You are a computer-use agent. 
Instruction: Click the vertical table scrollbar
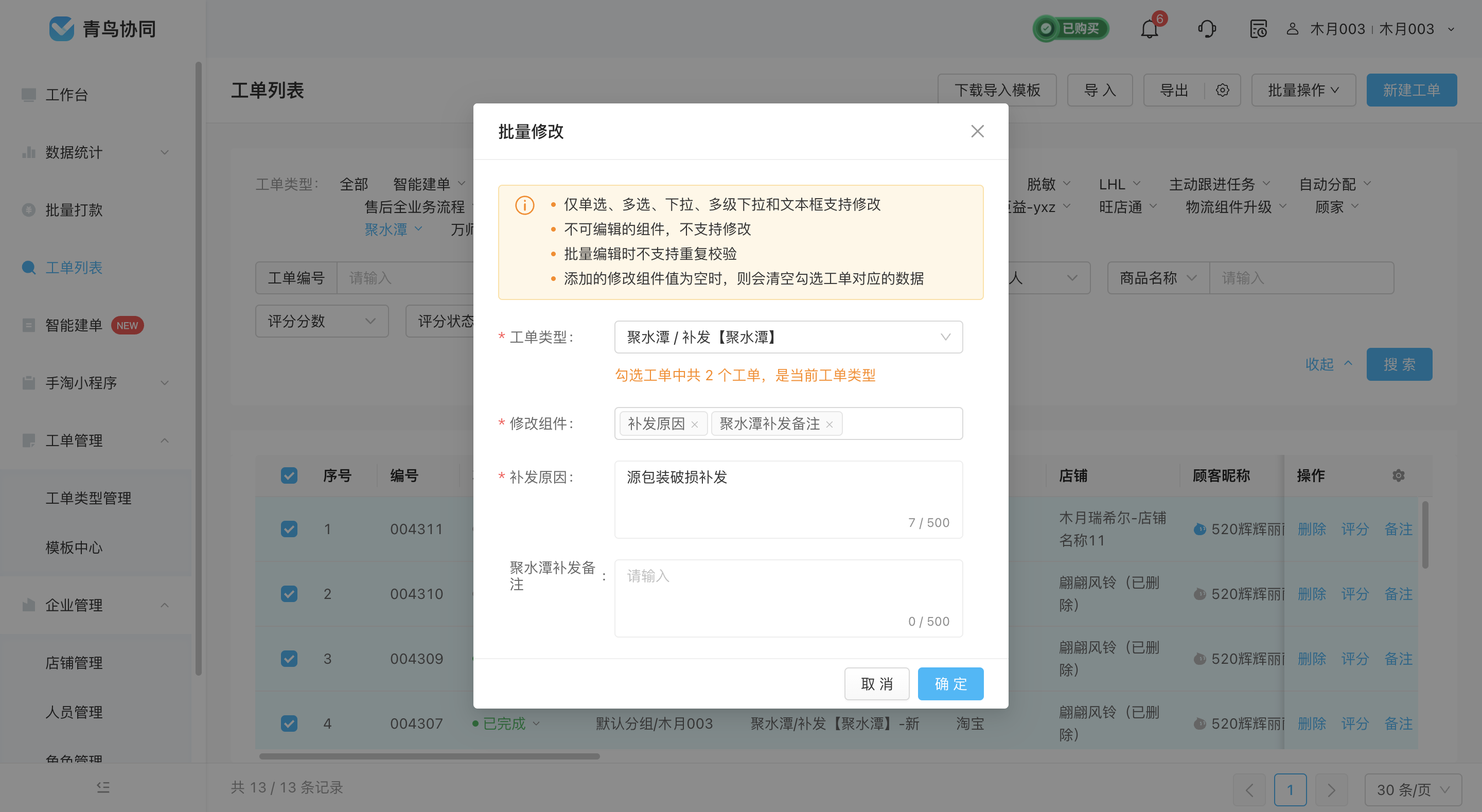pyautogui.click(x=1425, y=535)
